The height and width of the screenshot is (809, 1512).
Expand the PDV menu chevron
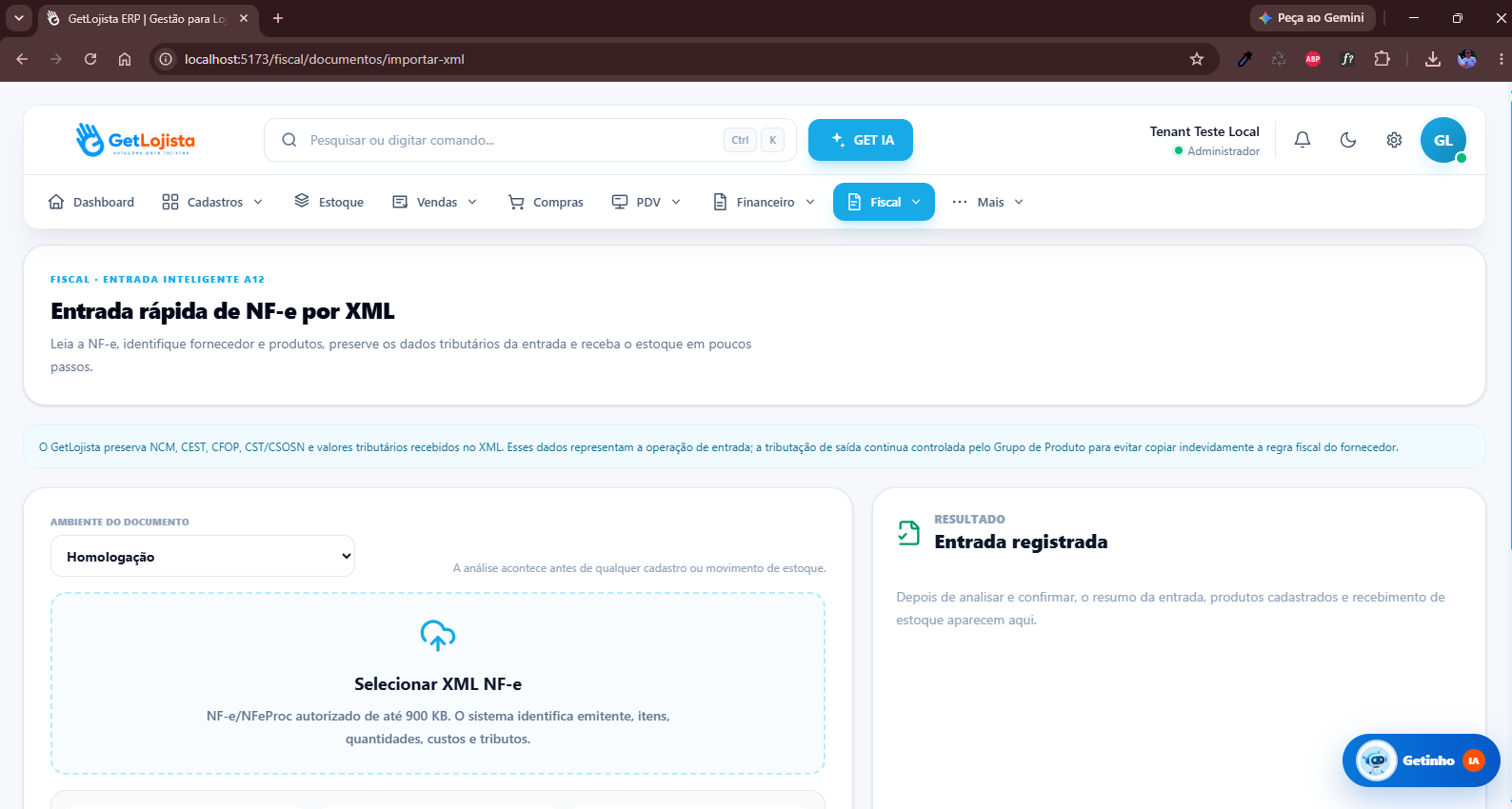click(x=676, y=202)
